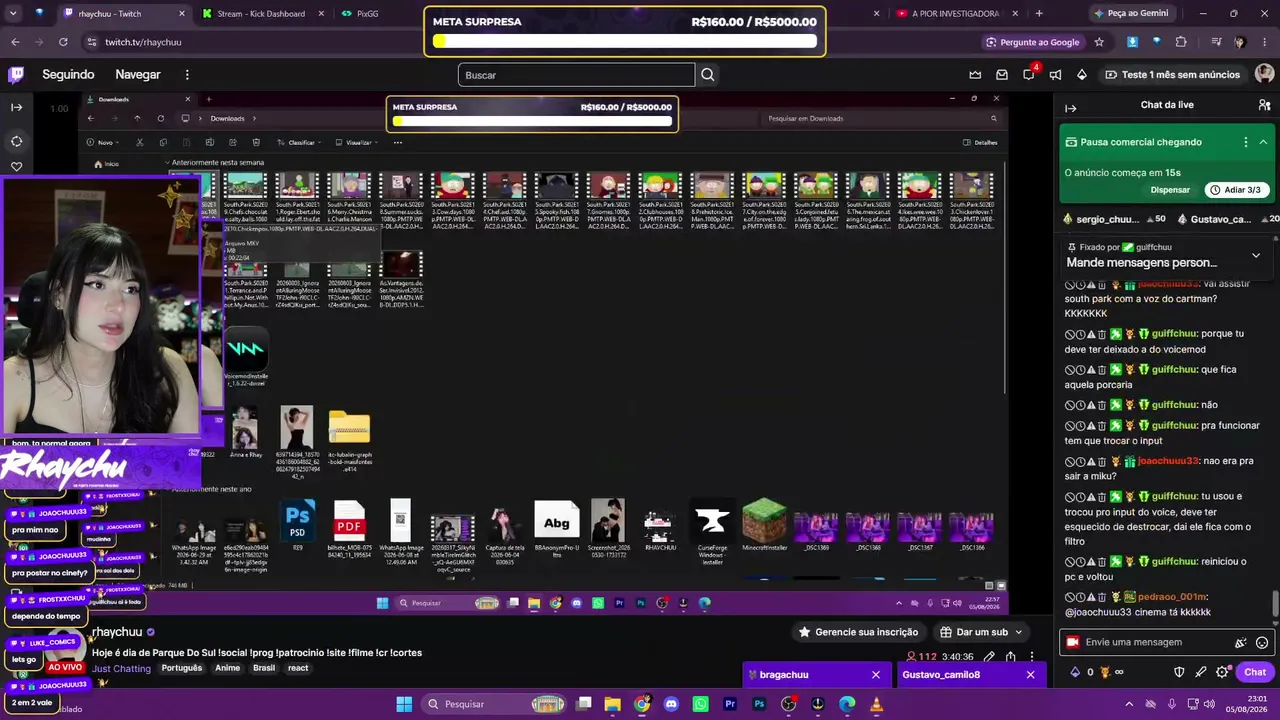Click the Português stream tag
Viewport: 1280px width, 720px height.
(182, 668)
